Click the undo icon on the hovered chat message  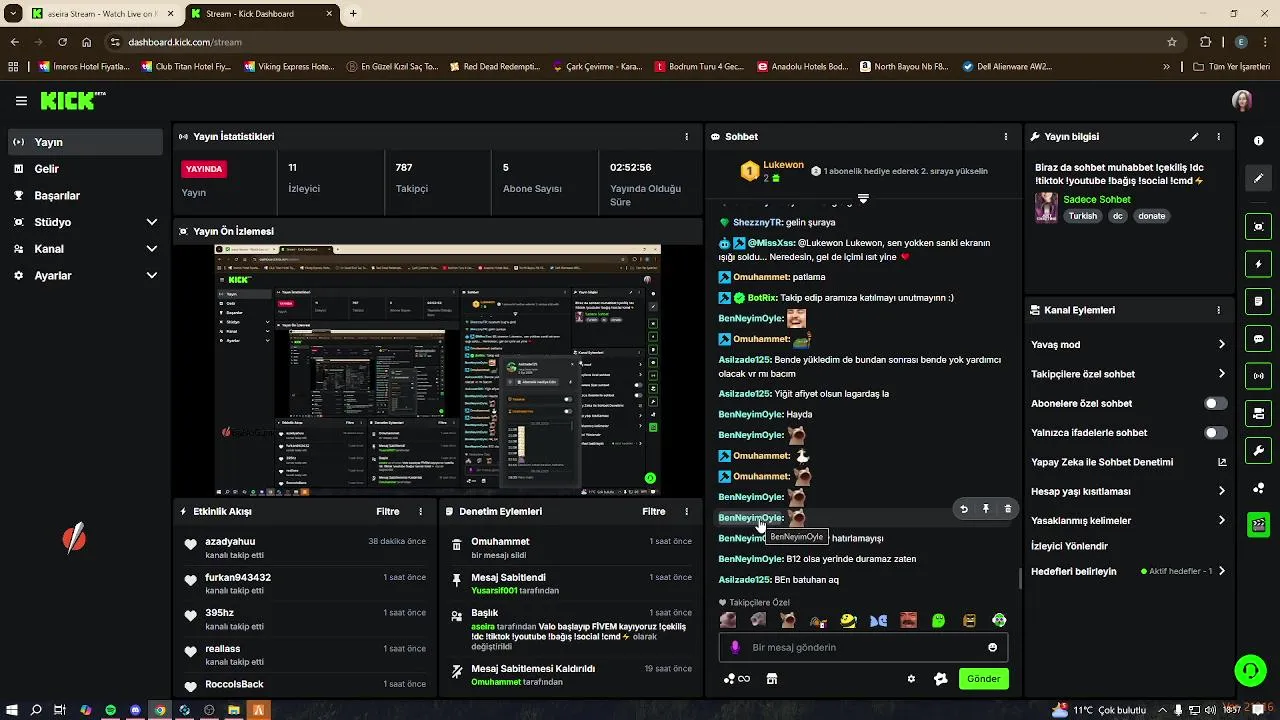coord(964,509)
